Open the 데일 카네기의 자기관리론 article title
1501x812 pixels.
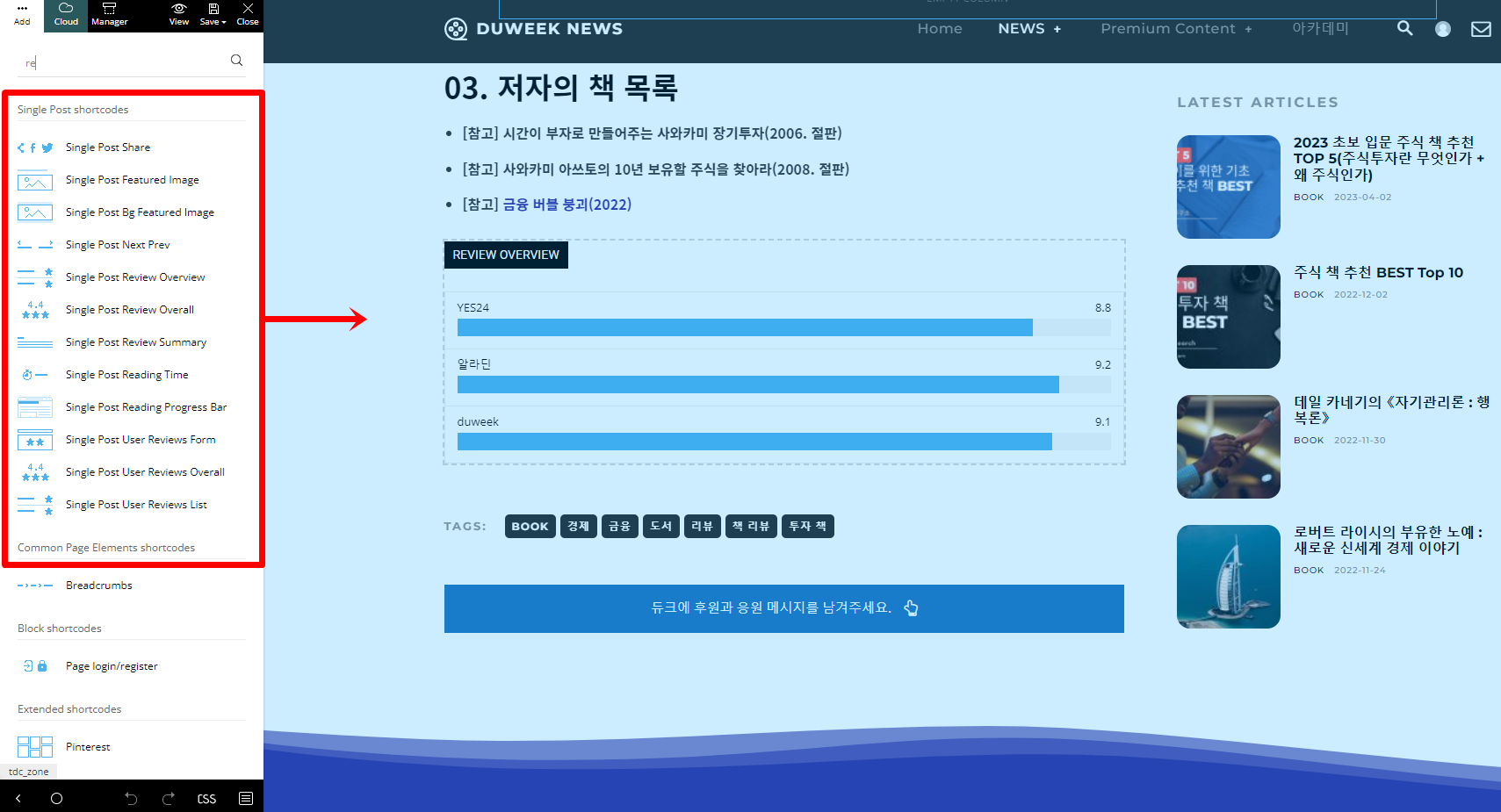[1392, 410]
